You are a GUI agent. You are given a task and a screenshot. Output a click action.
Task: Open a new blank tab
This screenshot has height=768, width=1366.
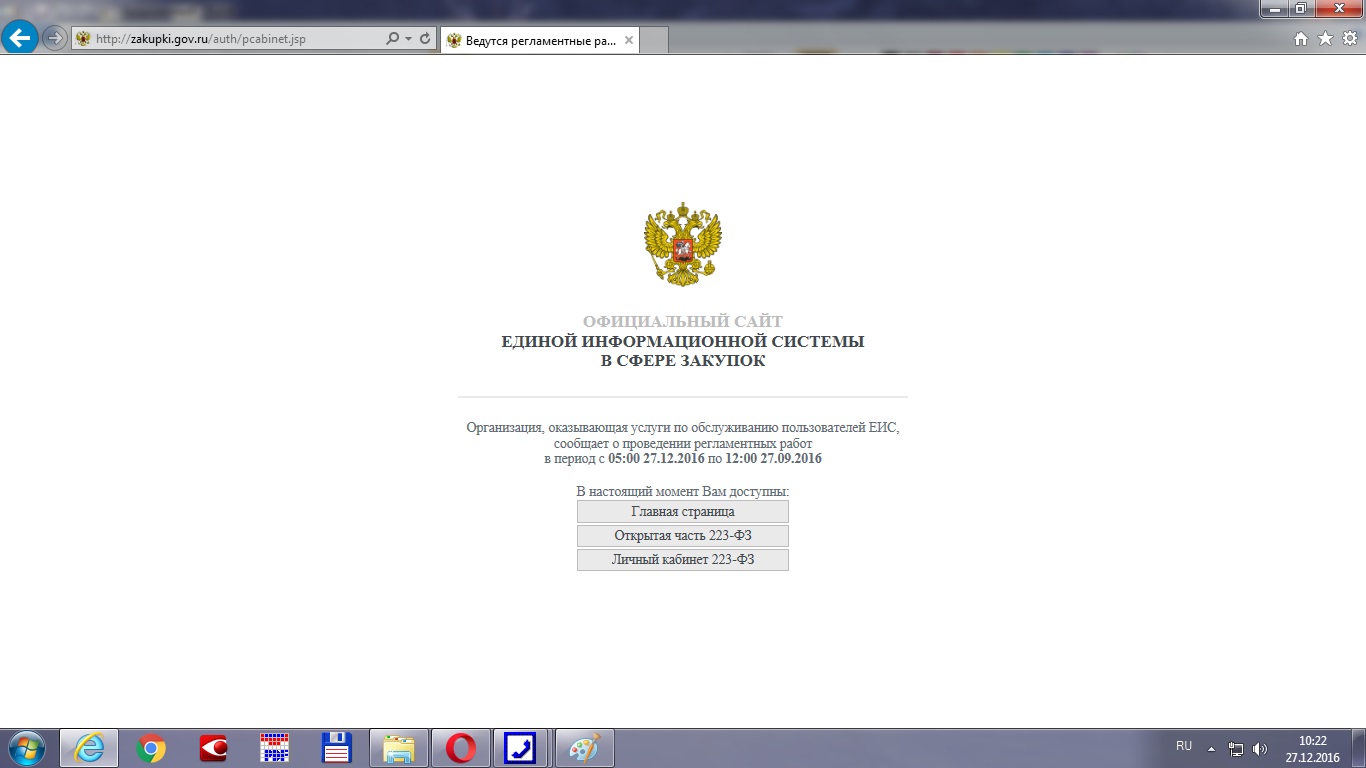(x=653, y=41)
